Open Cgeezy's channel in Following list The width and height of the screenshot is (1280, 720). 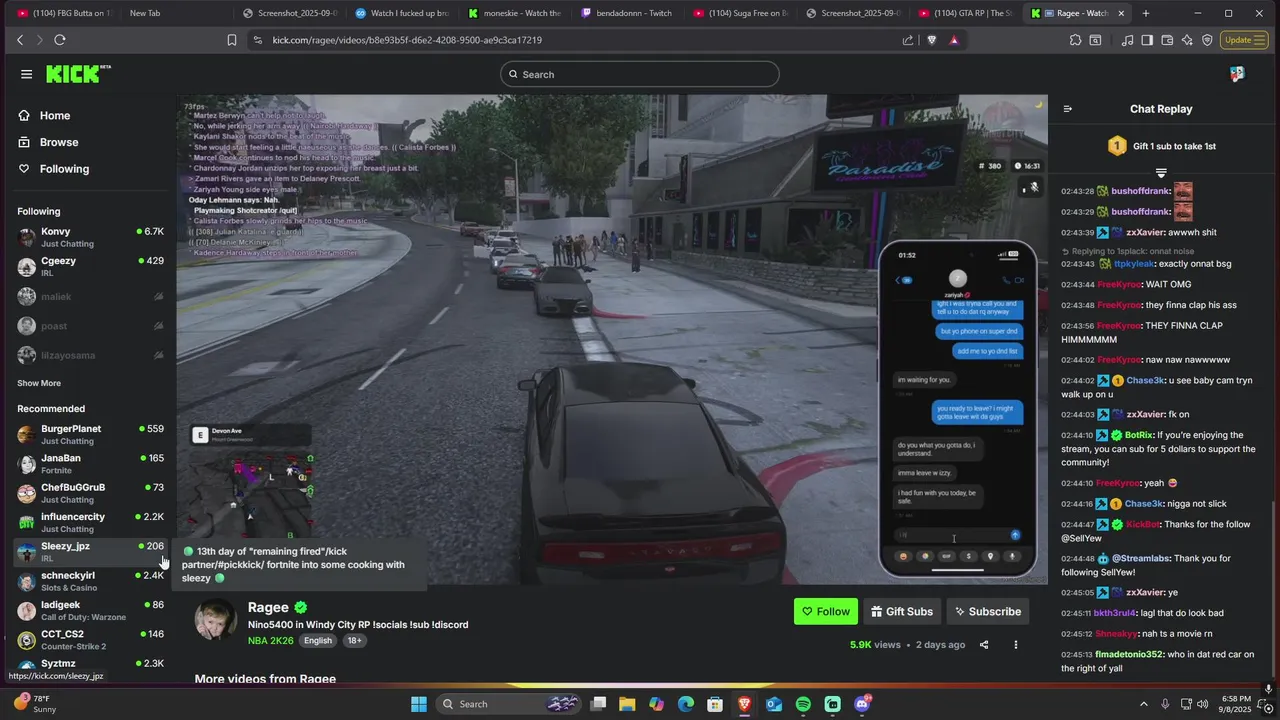point(90,266)
